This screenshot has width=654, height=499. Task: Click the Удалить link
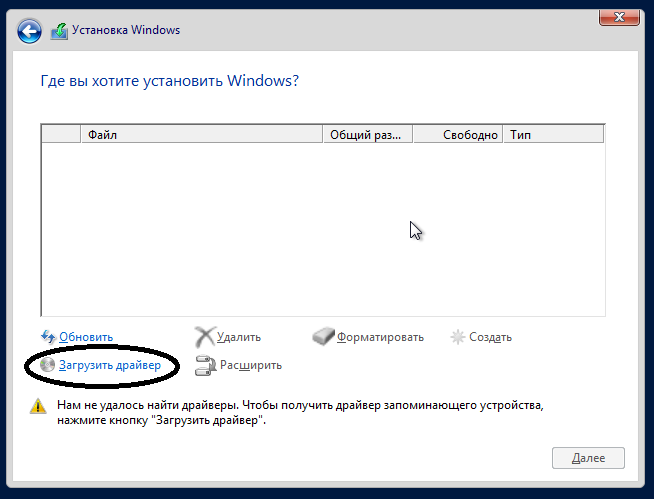(239, 337)
